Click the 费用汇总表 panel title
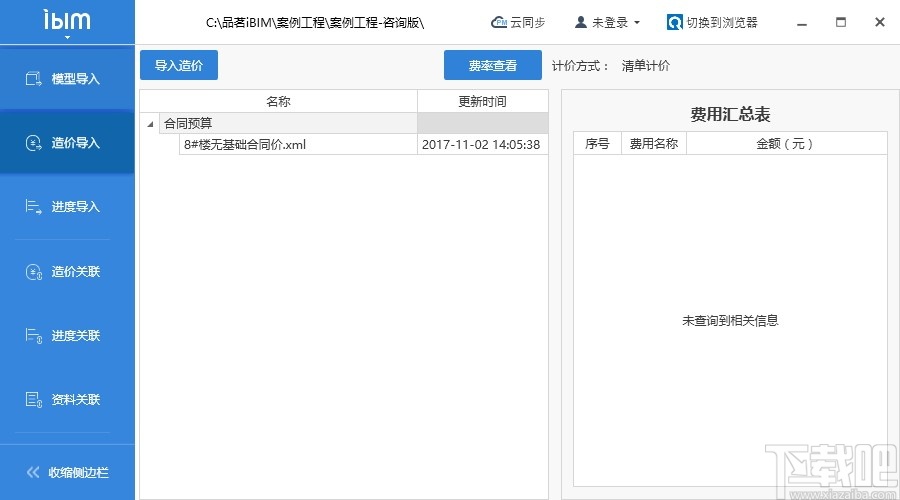The image size is (900, 500). pyautogui.click(x=730, y=114)
